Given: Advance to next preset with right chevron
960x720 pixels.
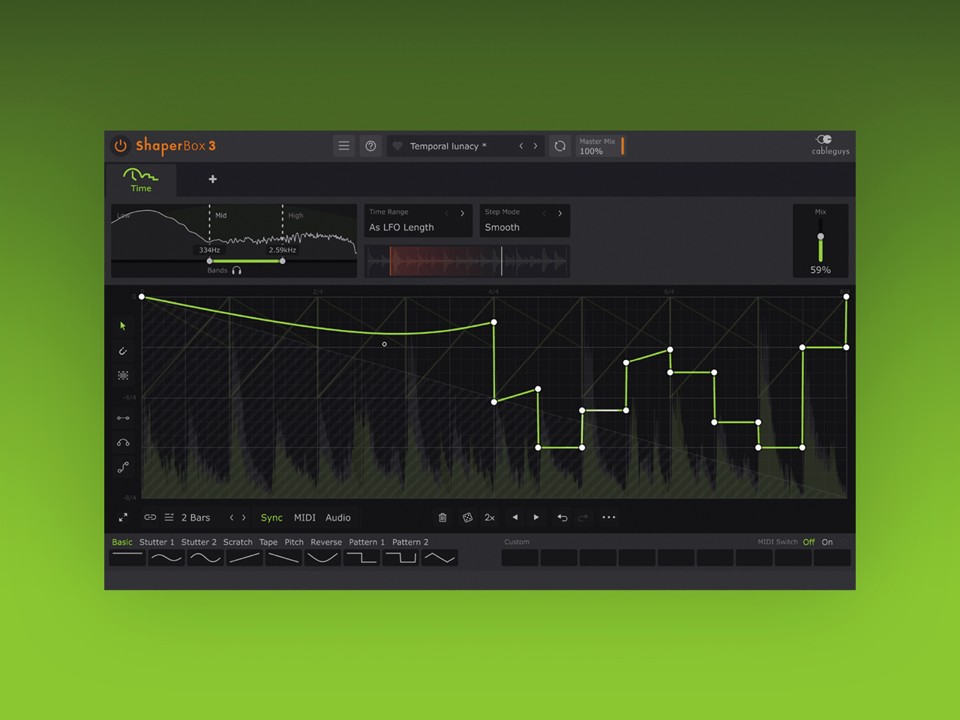Looking at the screenshot, I should 535,145.
